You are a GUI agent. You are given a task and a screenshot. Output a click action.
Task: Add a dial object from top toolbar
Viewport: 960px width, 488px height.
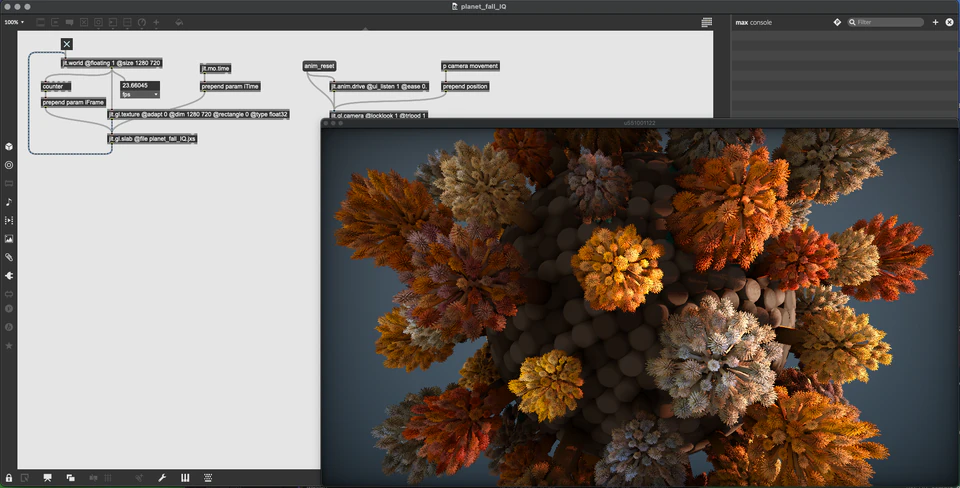click(x=142, y=22)
